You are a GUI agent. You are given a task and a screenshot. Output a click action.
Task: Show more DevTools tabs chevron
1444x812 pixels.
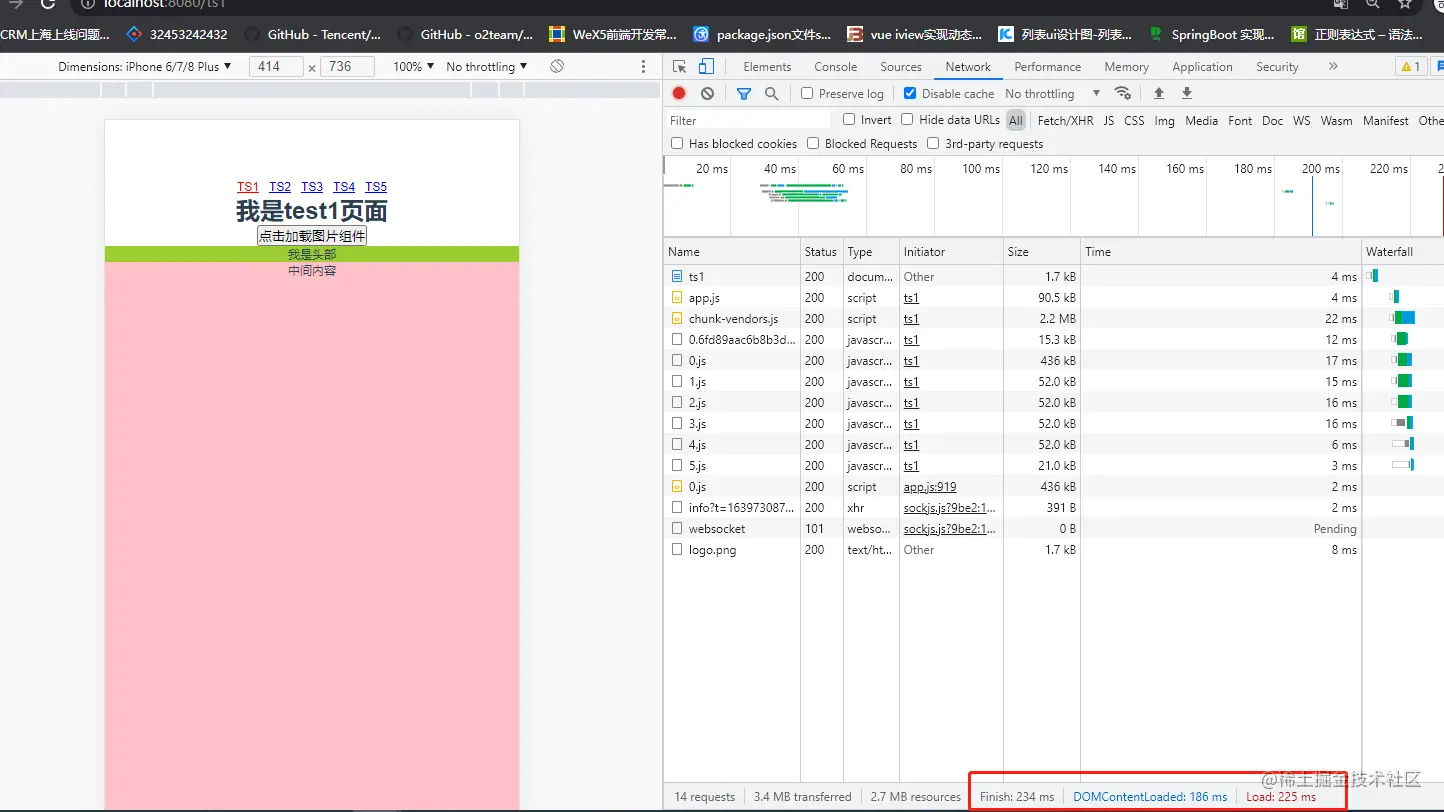(1333, 66)
